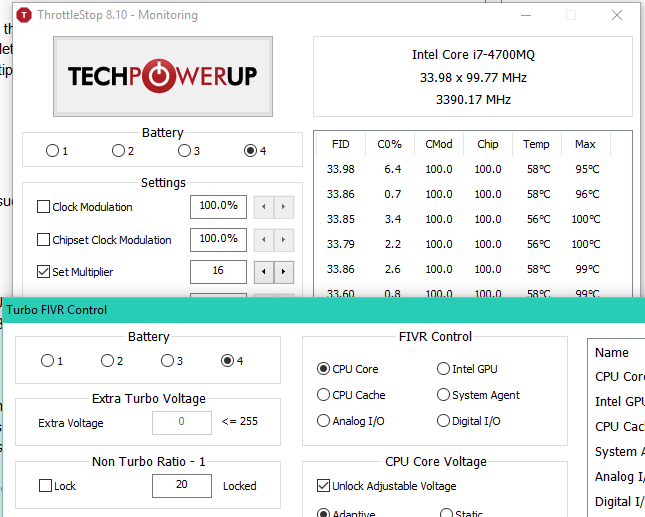Select the CPU Cache FIVR radio button
645x517 pixels.
tap(323, 395)
